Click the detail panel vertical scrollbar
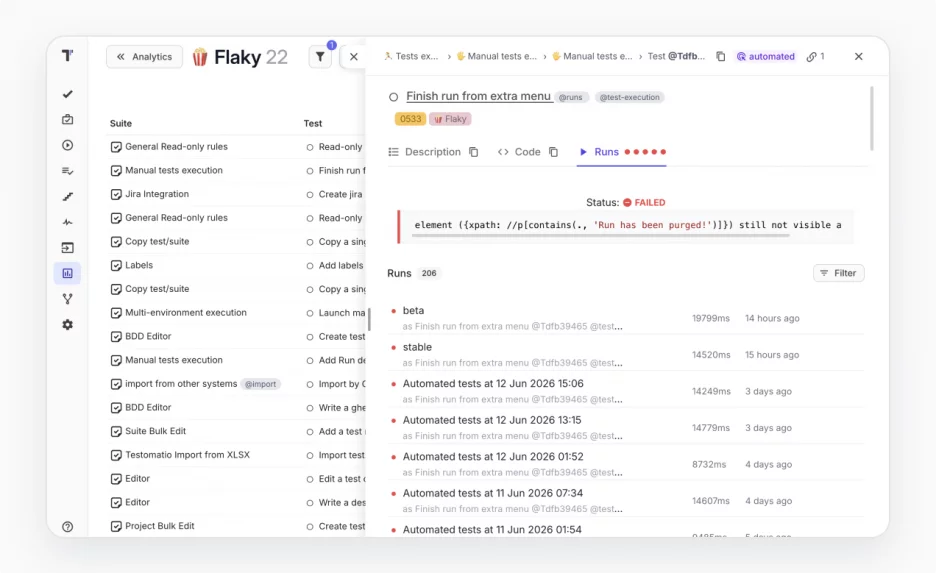936x573 pixels. click(872, 118)
